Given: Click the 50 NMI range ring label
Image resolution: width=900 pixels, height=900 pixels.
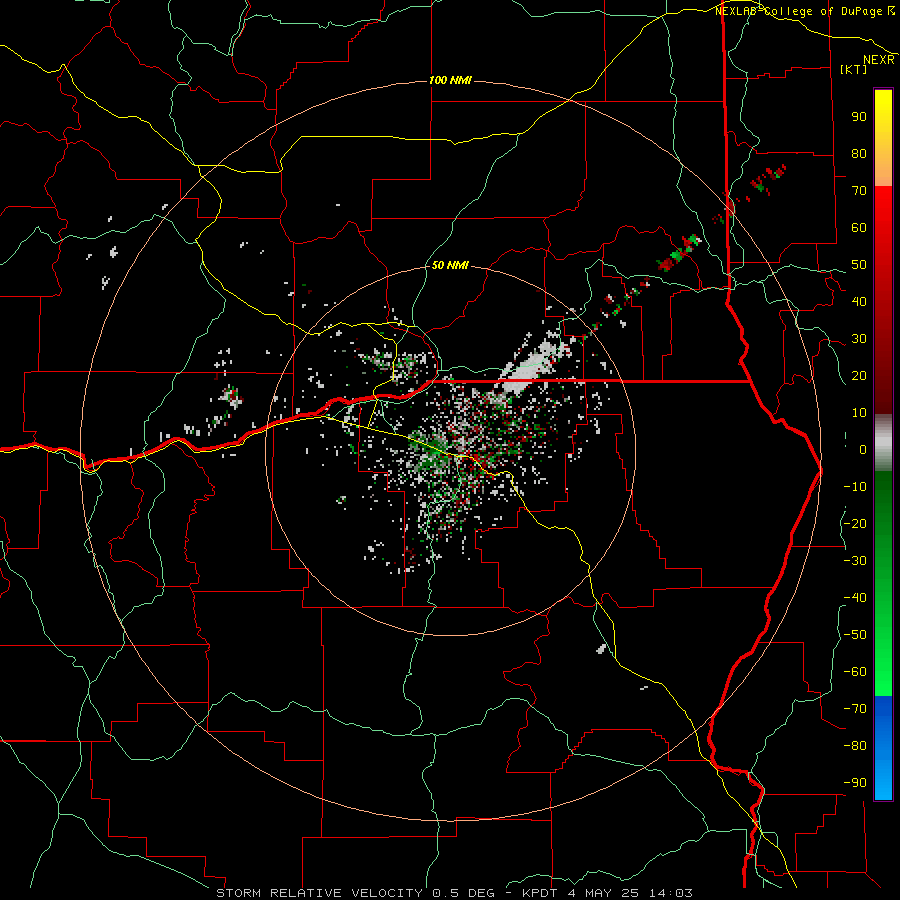Looking at the screenshot, I should tap(450, 265).
